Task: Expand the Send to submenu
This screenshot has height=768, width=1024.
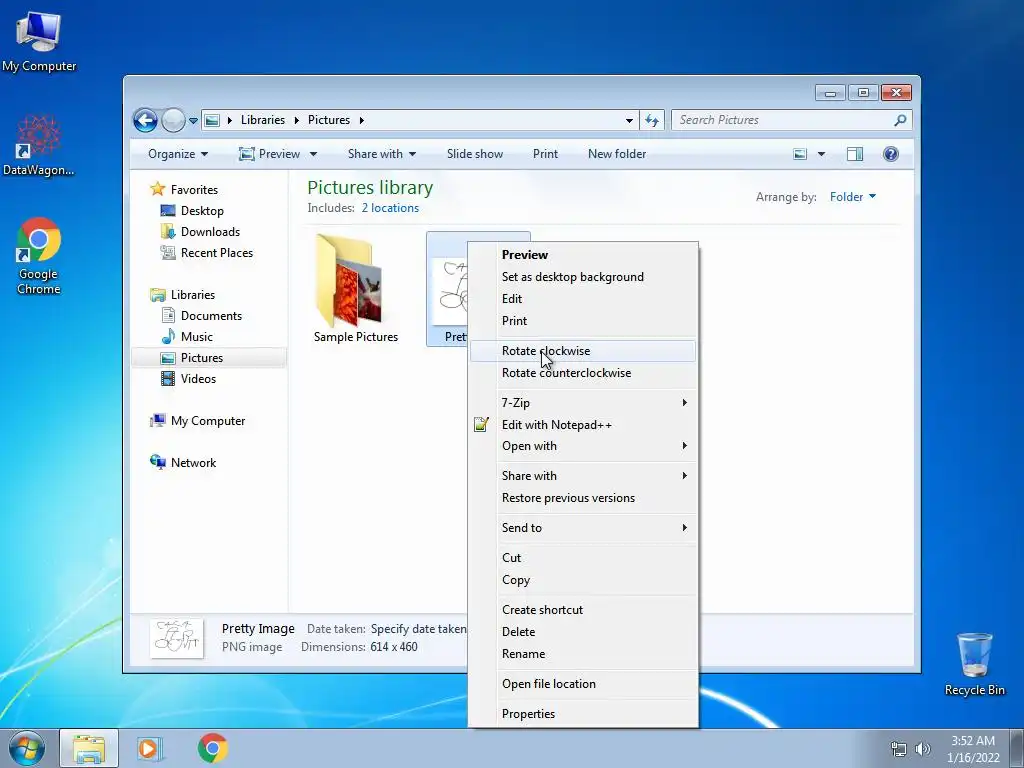Action: 583,528
